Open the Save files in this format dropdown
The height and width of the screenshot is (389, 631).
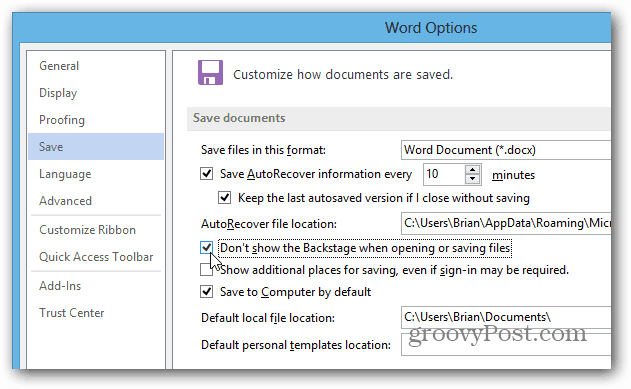[x=506, y=150]
